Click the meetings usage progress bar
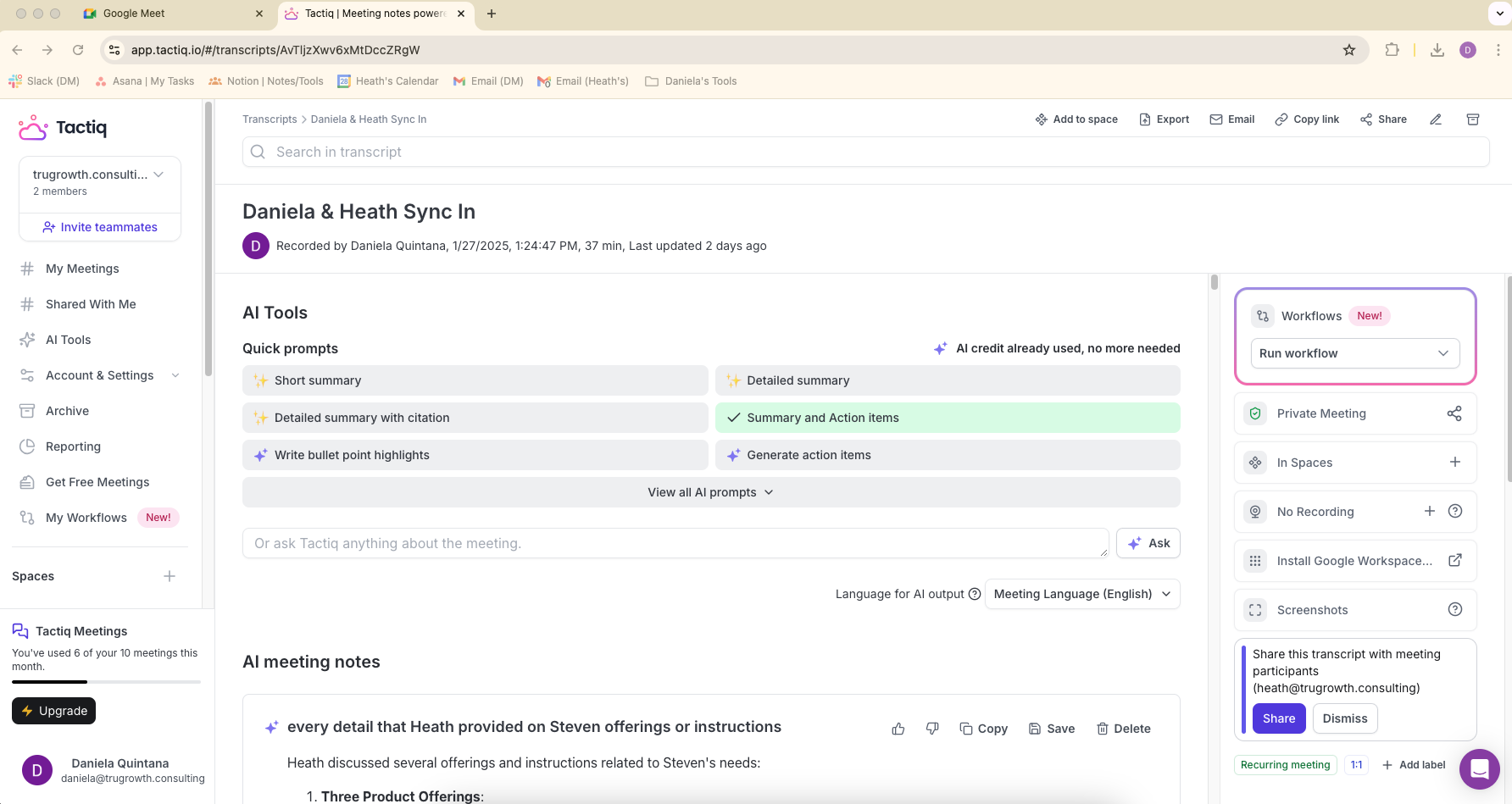 pyautogui.click(x=106, y=682)
